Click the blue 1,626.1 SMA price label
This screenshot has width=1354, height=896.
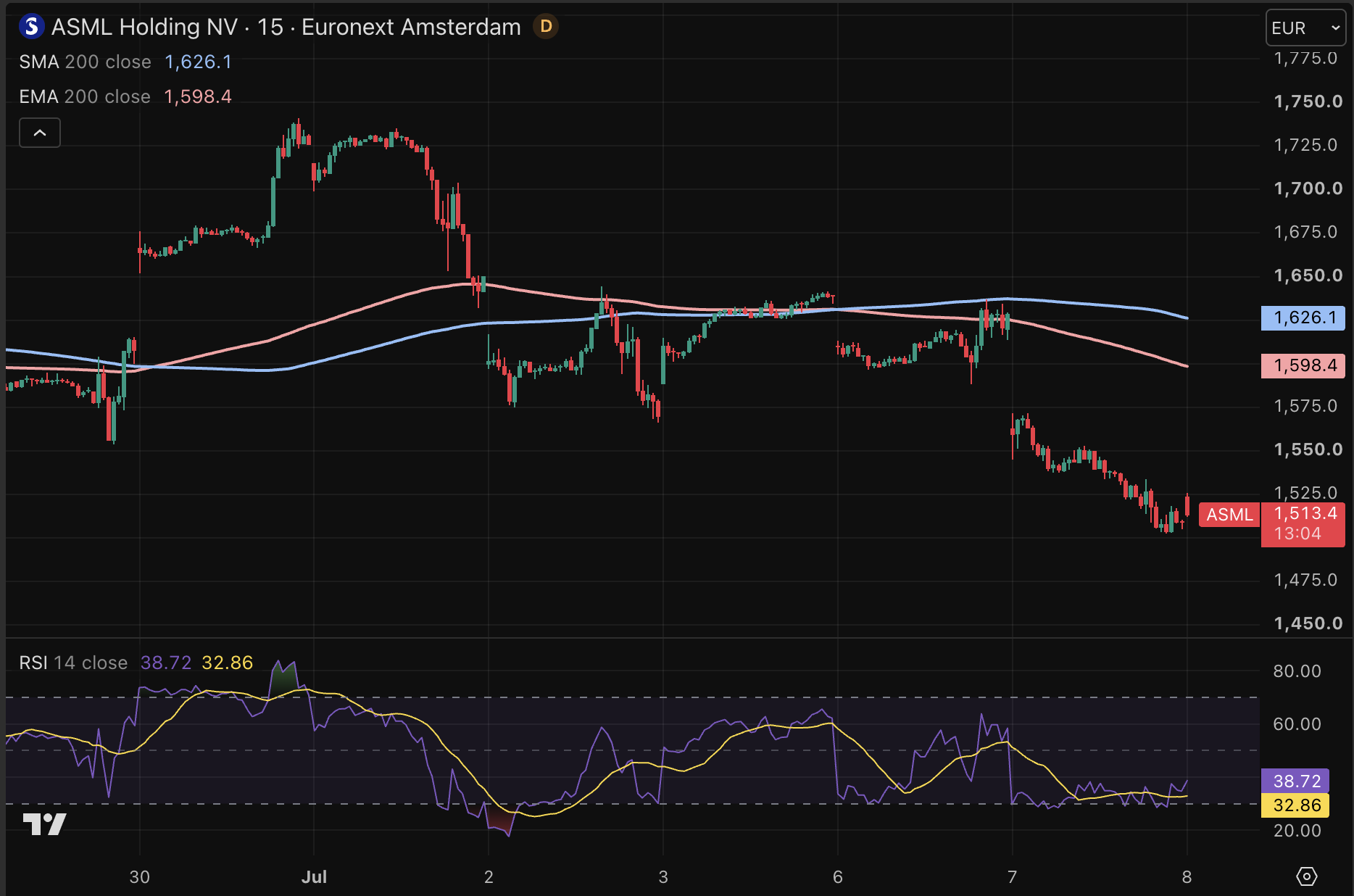(1303, 318)
